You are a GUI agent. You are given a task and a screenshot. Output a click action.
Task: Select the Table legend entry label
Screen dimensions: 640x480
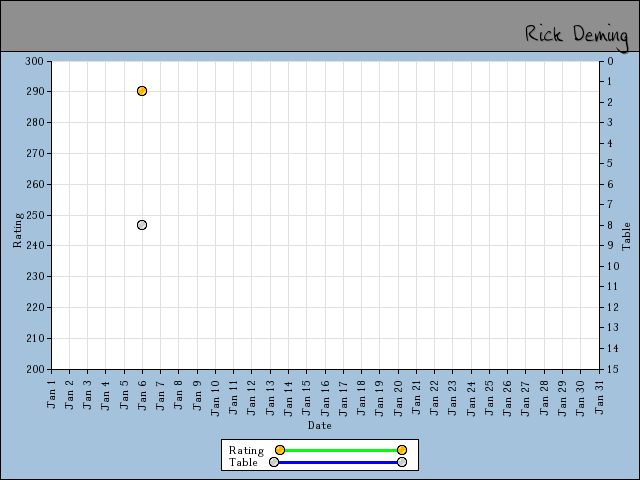[243, 462]
